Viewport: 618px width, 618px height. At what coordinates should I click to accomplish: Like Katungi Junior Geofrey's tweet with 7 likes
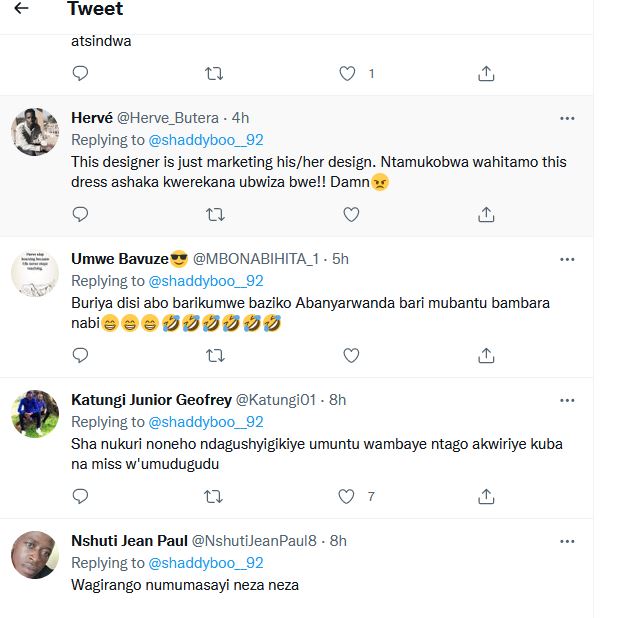pos(347,496)
